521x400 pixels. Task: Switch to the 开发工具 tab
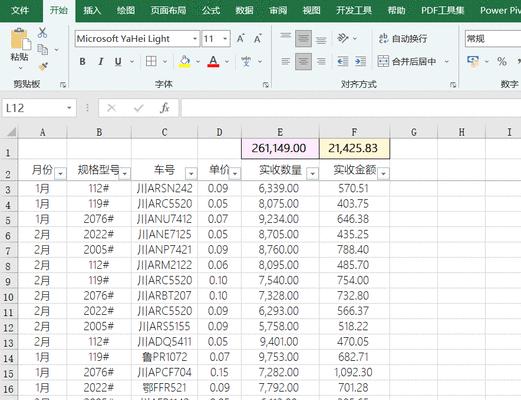[354, 10]
